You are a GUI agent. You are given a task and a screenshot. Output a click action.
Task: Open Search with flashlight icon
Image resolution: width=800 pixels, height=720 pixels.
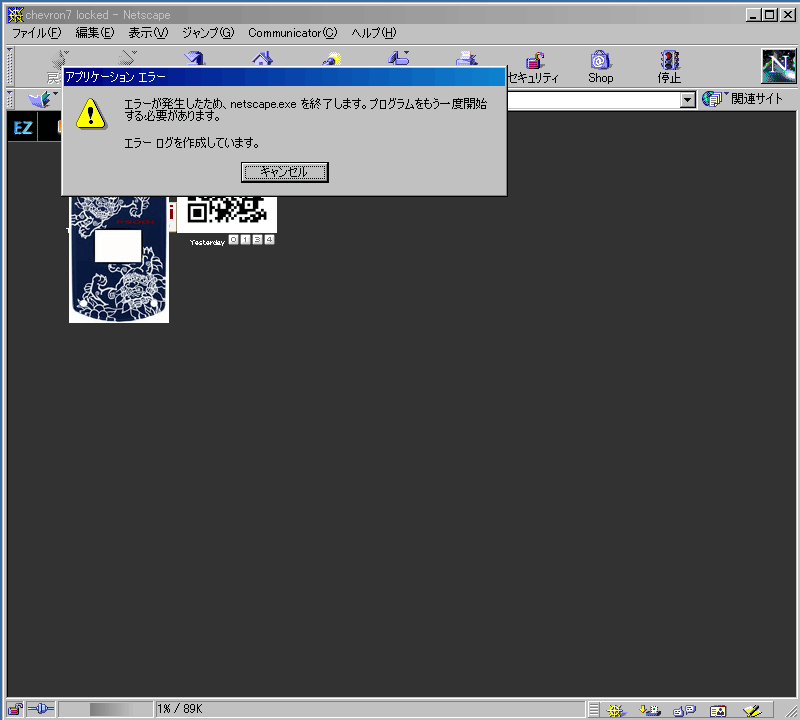331,58
